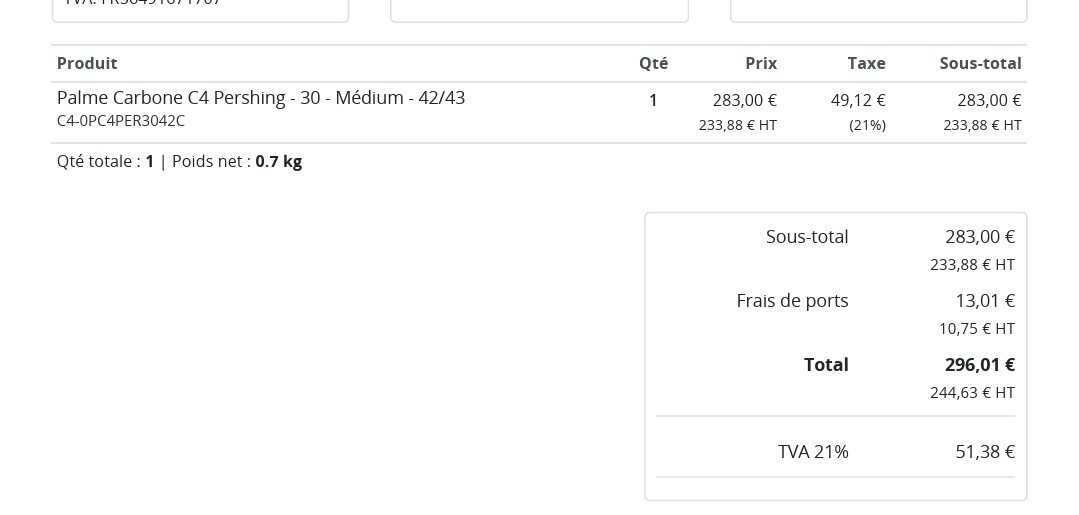Select the VAT amount 51,38 €
The height and width of the screenshot is (515, 1079).
(x=984, y=452)
